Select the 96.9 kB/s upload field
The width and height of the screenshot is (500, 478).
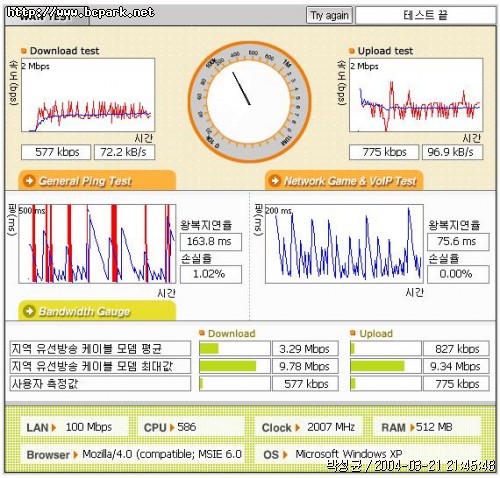coord(452,152)
